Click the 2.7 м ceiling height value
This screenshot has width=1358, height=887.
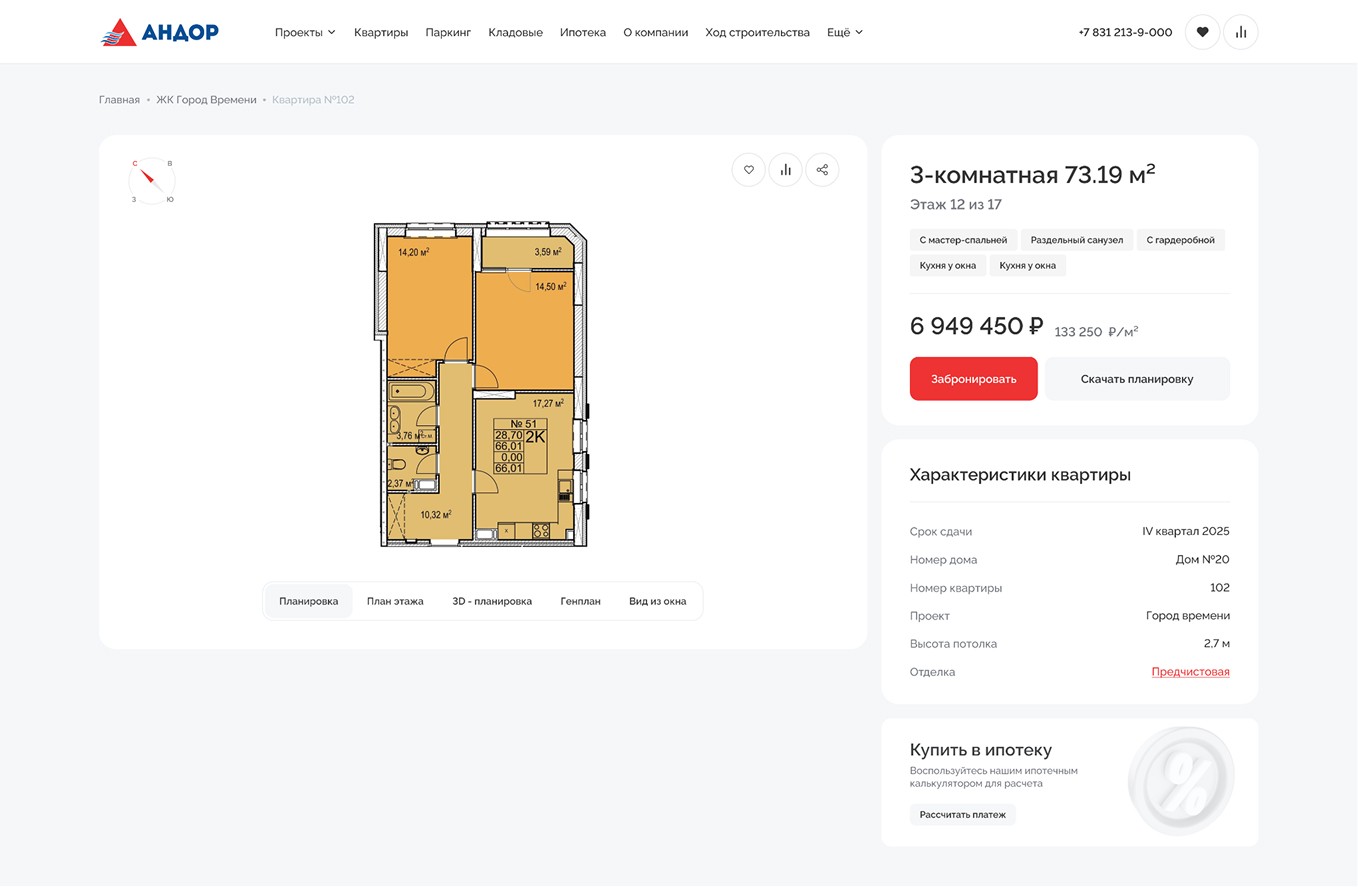(1217, 644)
